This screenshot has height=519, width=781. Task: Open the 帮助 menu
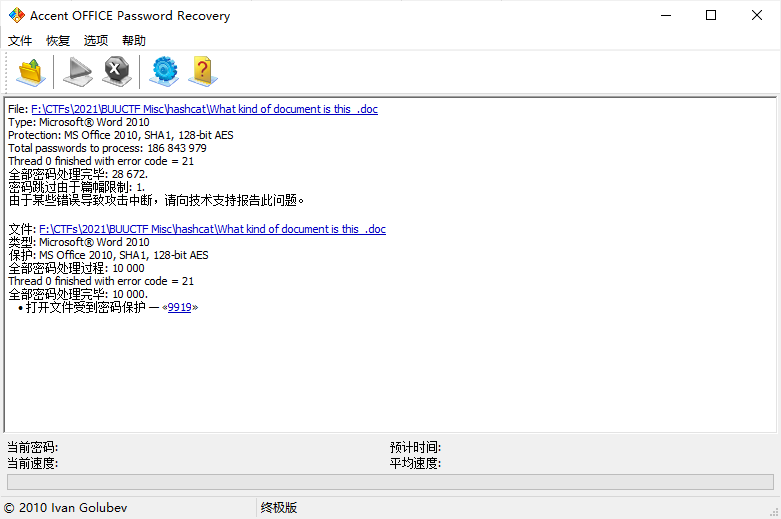[x=134, y=41]
